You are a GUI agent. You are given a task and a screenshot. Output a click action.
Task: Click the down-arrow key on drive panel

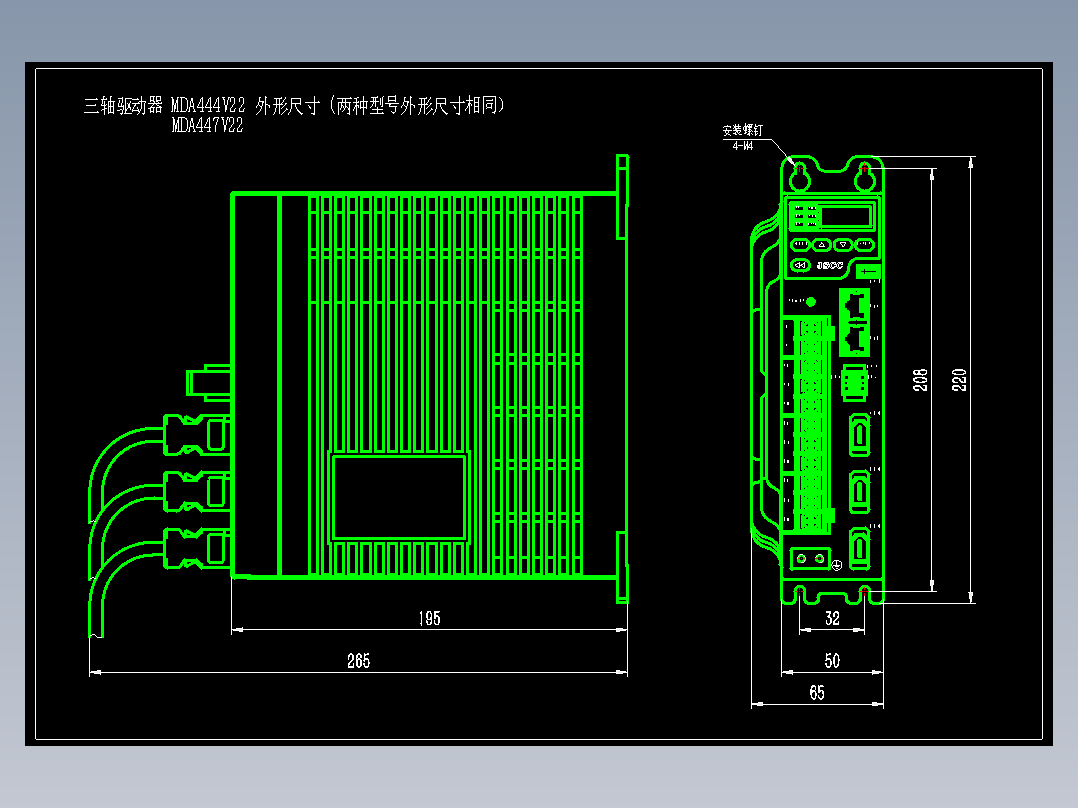[843, 245]
